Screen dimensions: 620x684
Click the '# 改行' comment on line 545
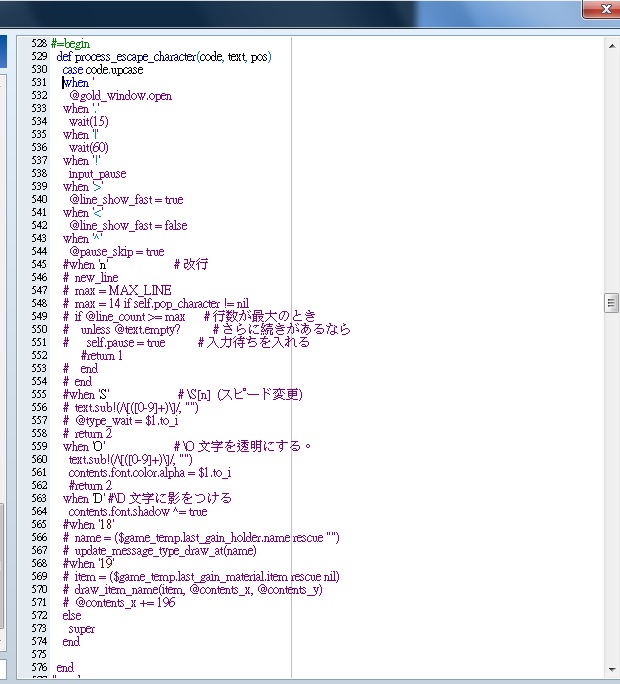click(x=191, y=264)
